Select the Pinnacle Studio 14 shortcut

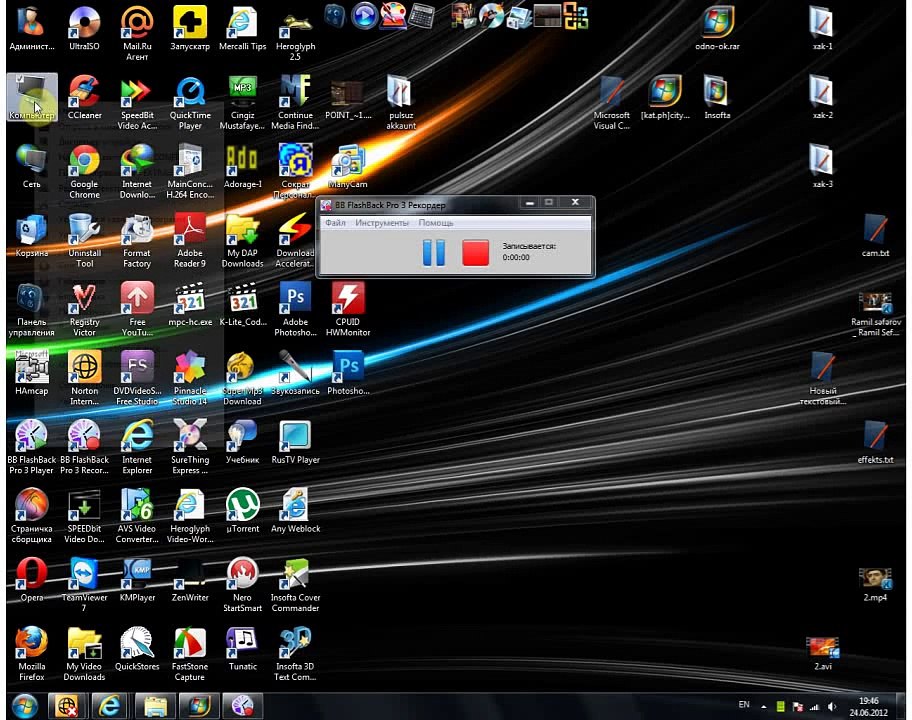tap(190, 378)
